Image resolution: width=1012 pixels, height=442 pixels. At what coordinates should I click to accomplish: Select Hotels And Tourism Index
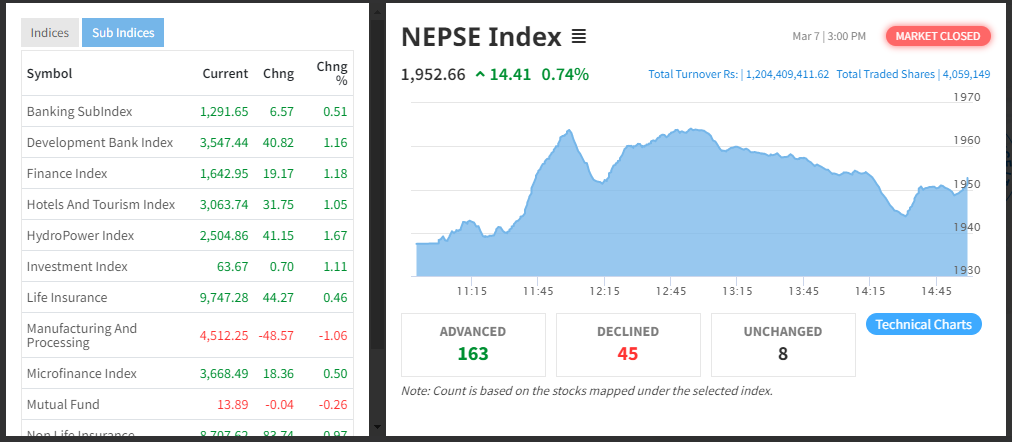coord(101,204)
